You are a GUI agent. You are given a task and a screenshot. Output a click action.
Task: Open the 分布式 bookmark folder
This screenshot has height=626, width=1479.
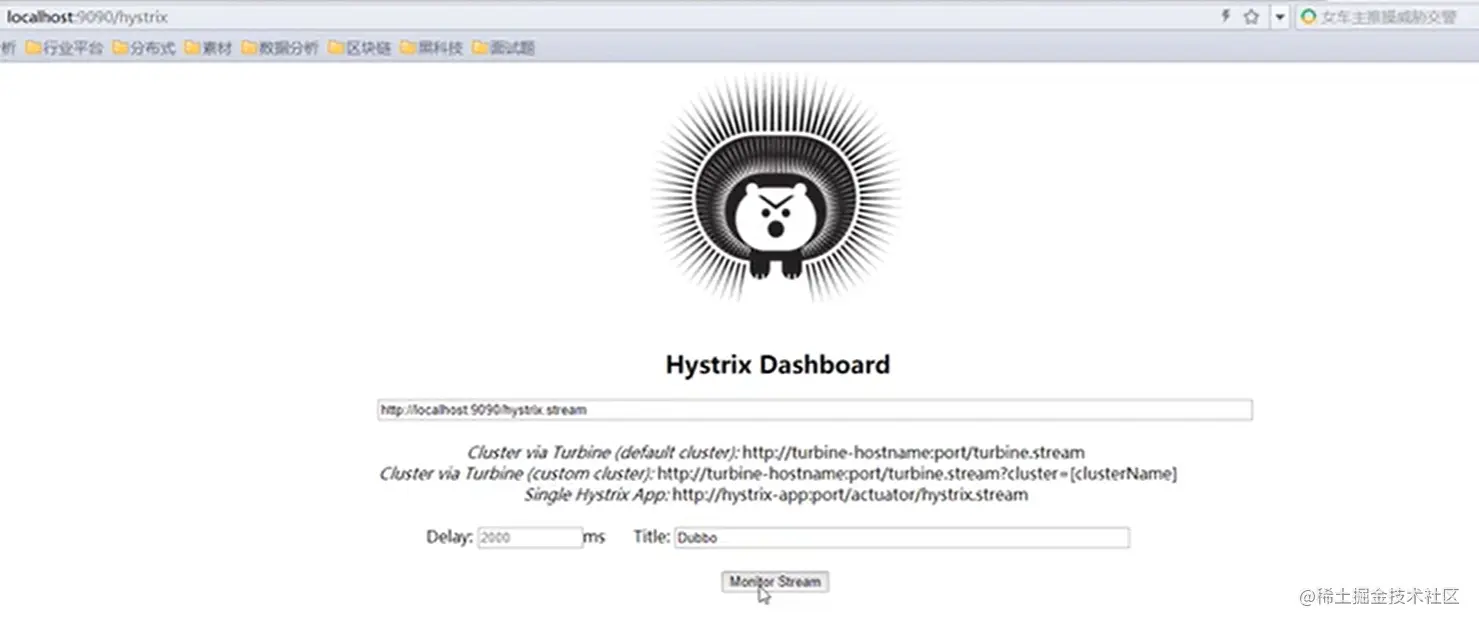pyautogui.click(x=144, y=47)
